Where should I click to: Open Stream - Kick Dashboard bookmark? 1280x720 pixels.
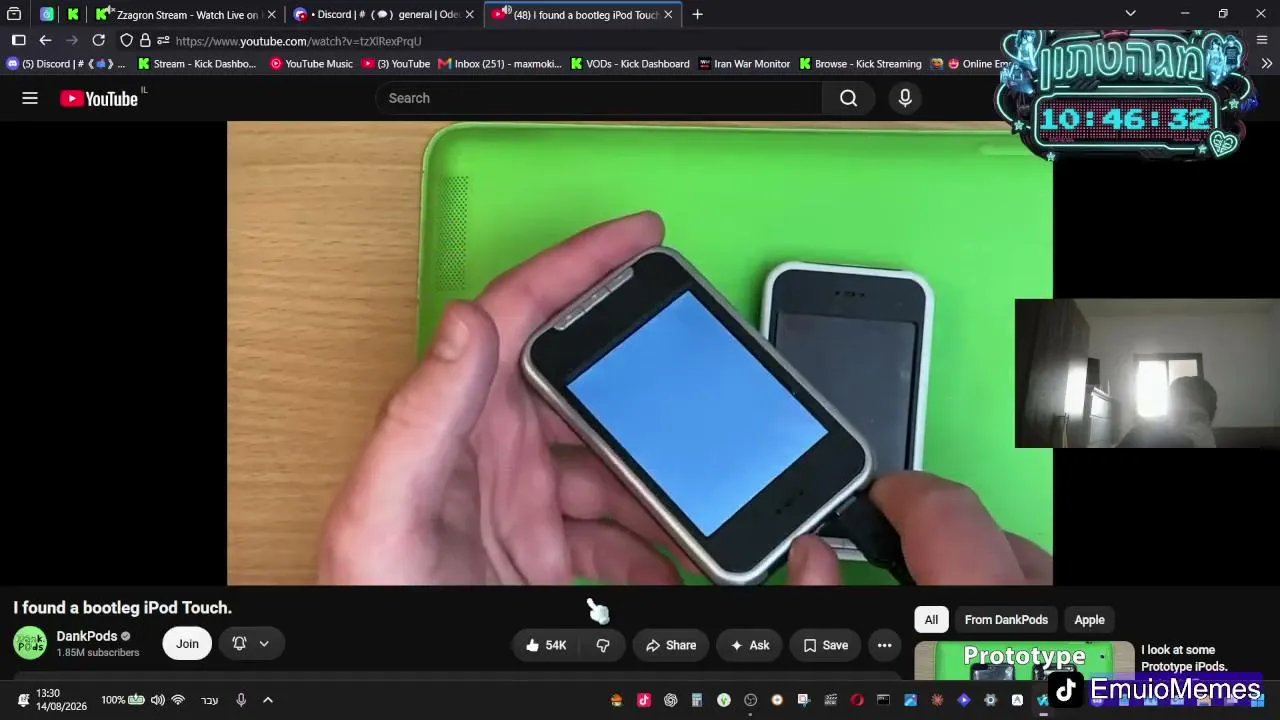click(197, 64)
